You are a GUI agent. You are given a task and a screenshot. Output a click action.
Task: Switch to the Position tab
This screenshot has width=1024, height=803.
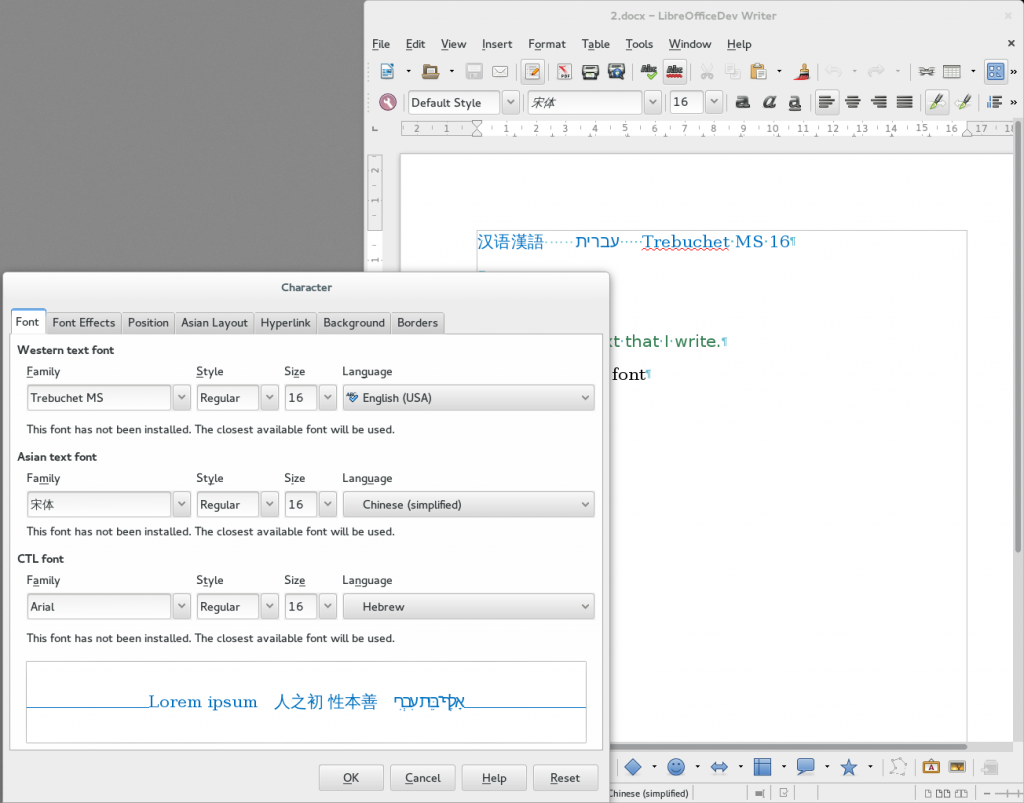pyautogui.click(x=148, y=323)
